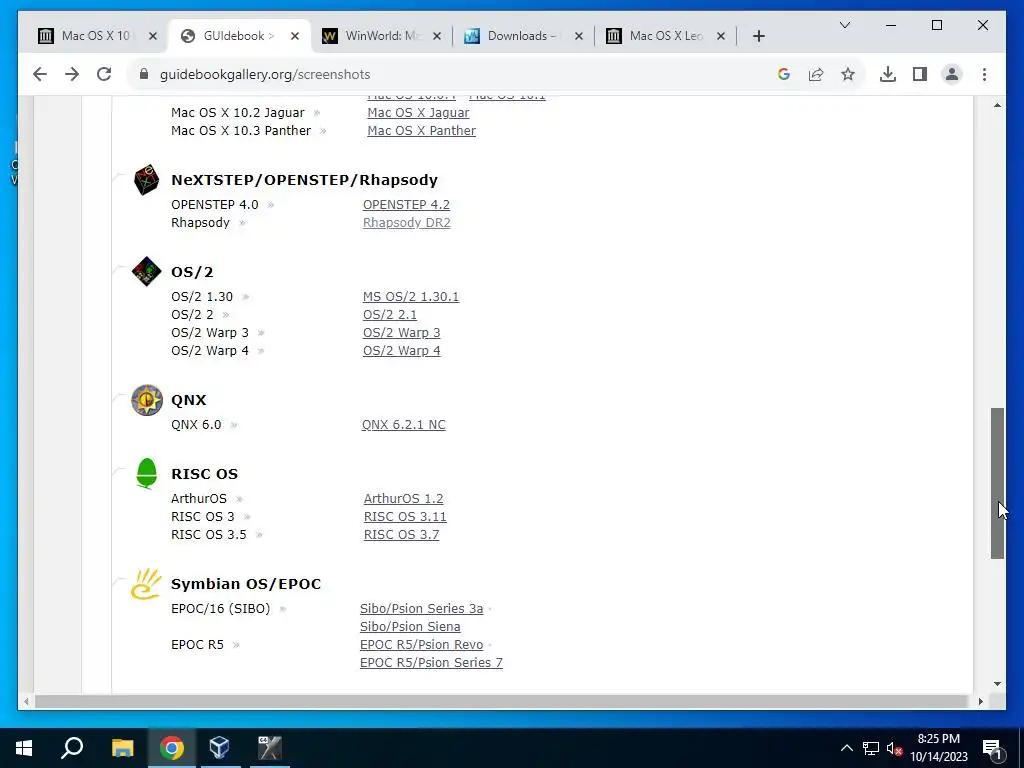Image resolution: width=1024 pixels, height=768 pixels.
Task: Open notification center icon
Action: (x=993, y=748)
